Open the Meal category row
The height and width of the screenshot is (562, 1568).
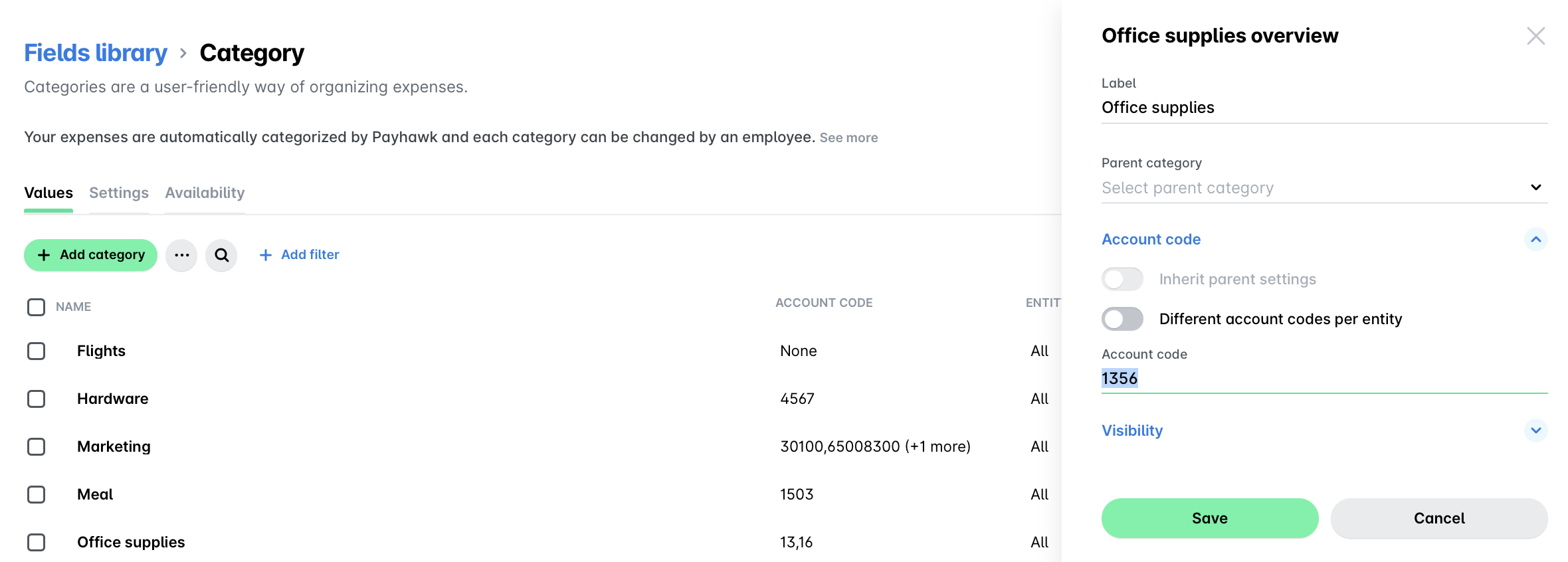tap(95, 494)
